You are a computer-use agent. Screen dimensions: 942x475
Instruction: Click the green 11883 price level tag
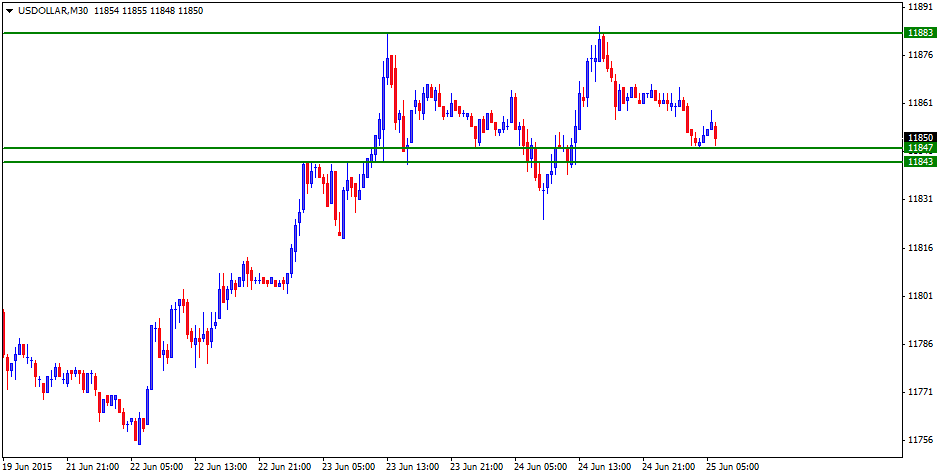[x=920, y=33]
